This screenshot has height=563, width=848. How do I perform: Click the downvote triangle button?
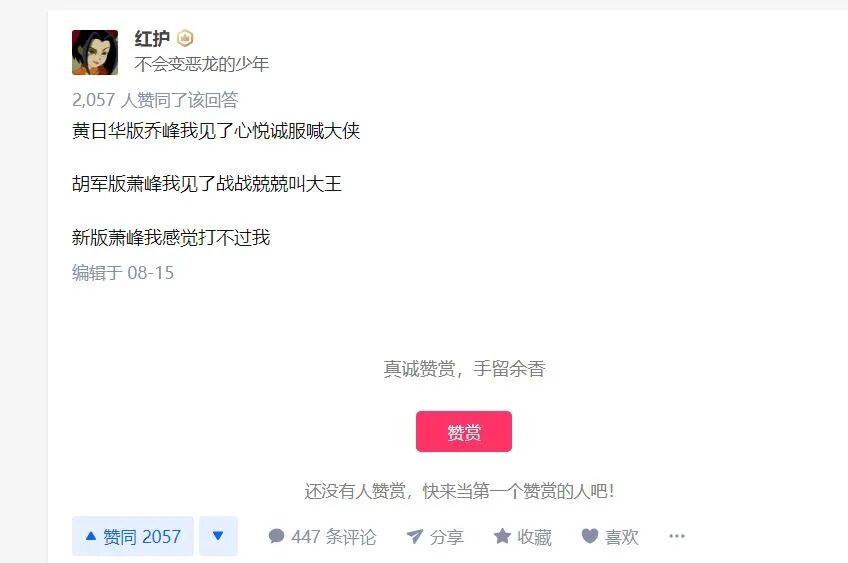pos(218,536)
